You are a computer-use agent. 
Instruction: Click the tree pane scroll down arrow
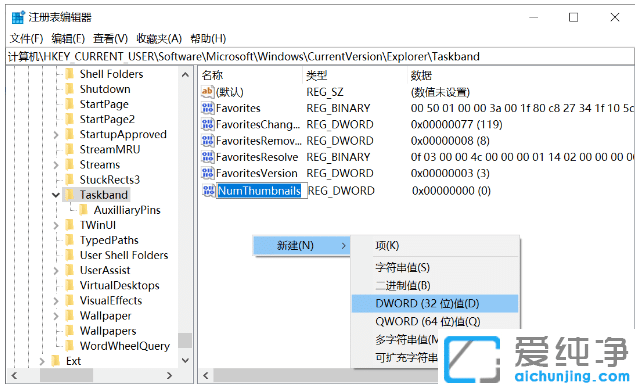(185, 361)
